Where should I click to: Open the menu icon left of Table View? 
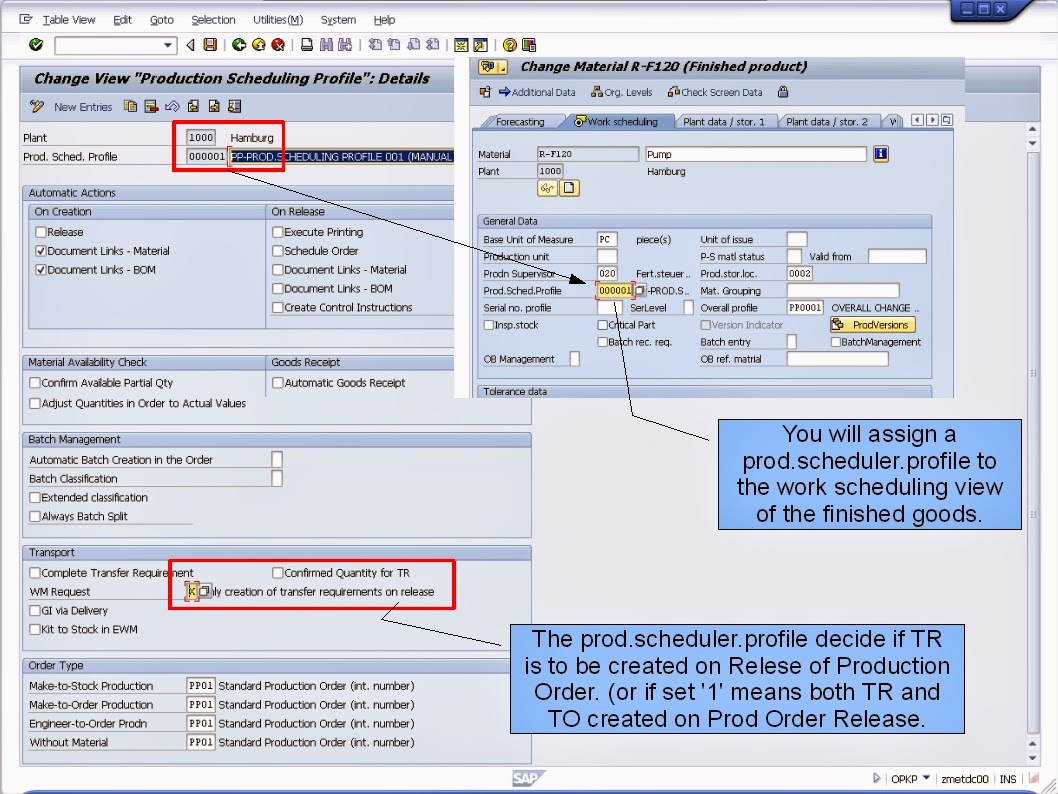(x=26, y=19)
